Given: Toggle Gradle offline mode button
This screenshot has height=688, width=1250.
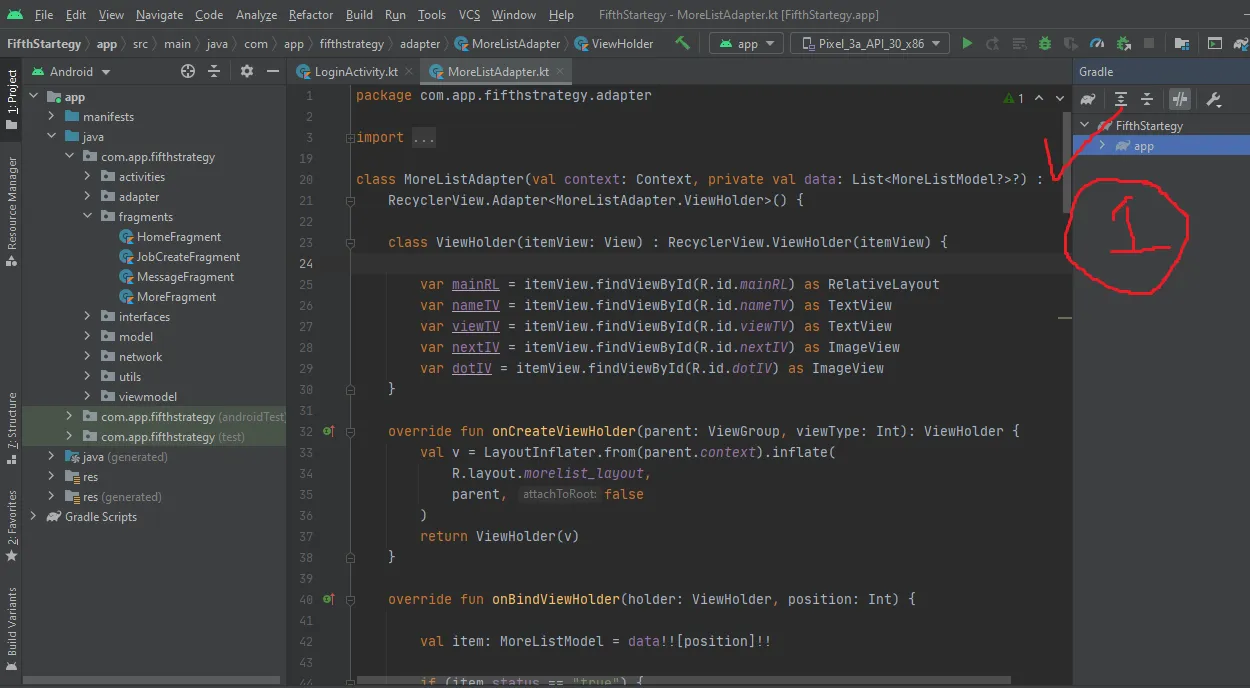Looking at the screenshot, I should [1181, 99].
